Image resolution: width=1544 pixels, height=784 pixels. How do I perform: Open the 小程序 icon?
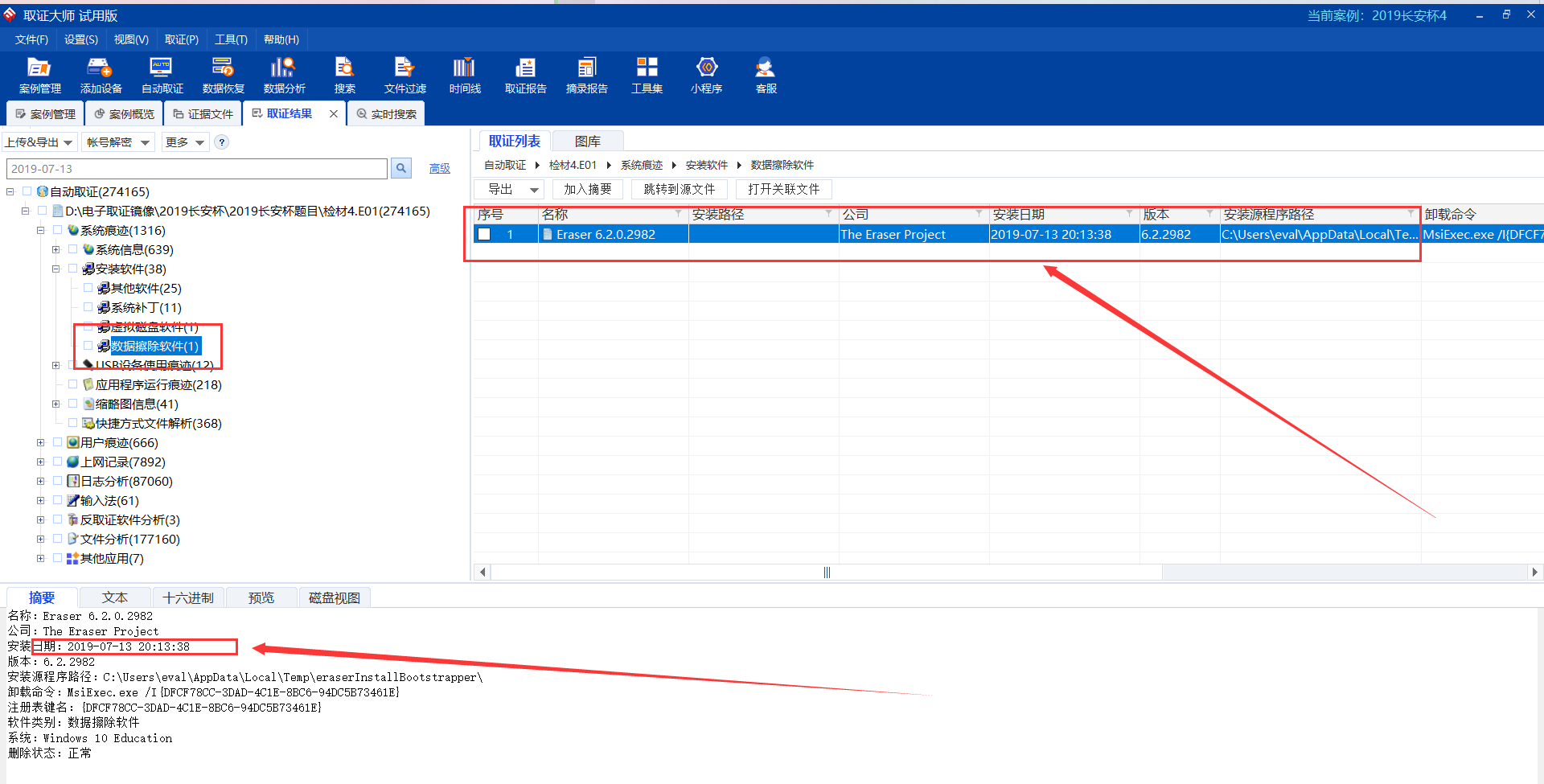coord(706,76)
